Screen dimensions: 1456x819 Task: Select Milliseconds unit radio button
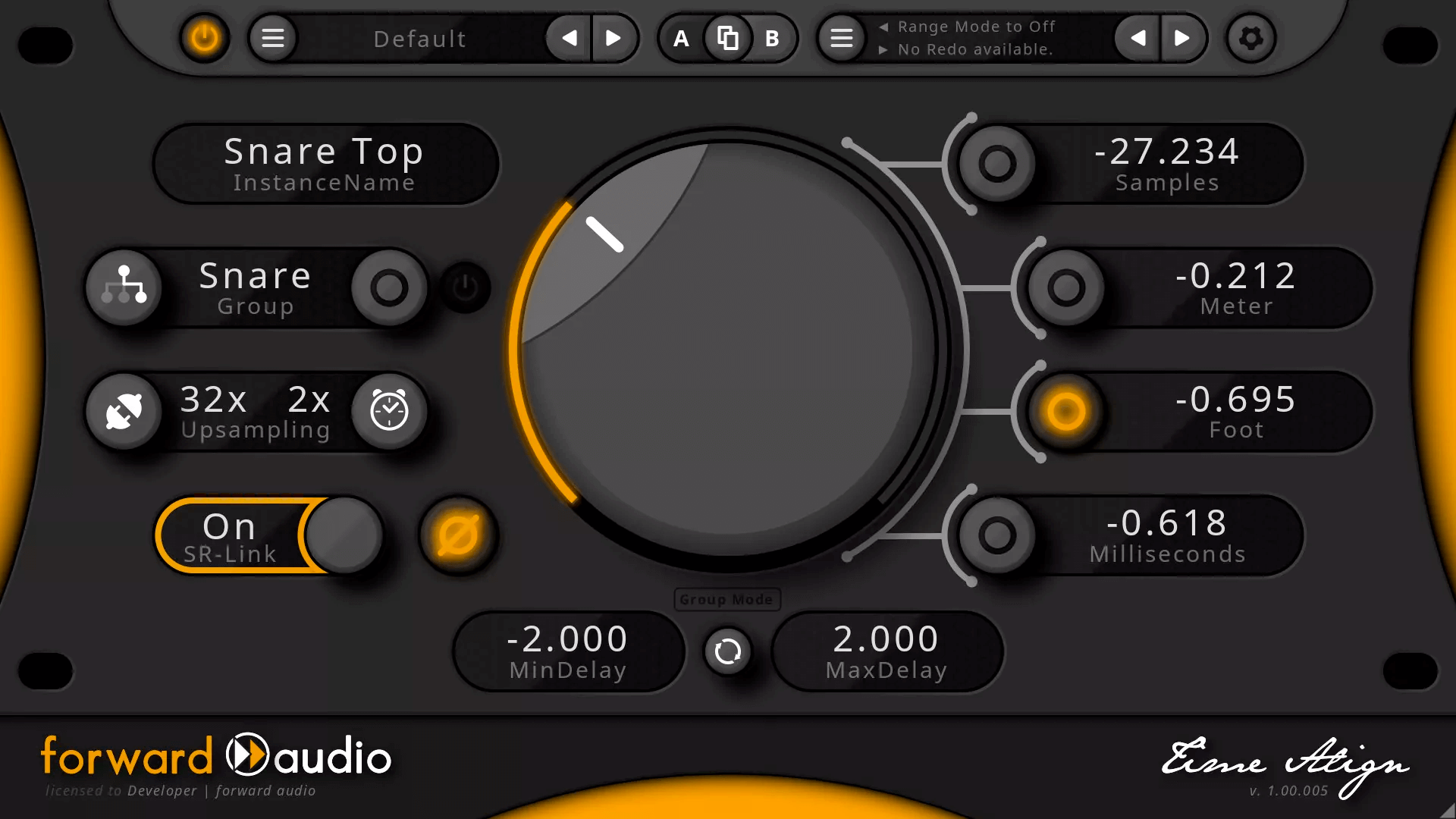point(996,535)
